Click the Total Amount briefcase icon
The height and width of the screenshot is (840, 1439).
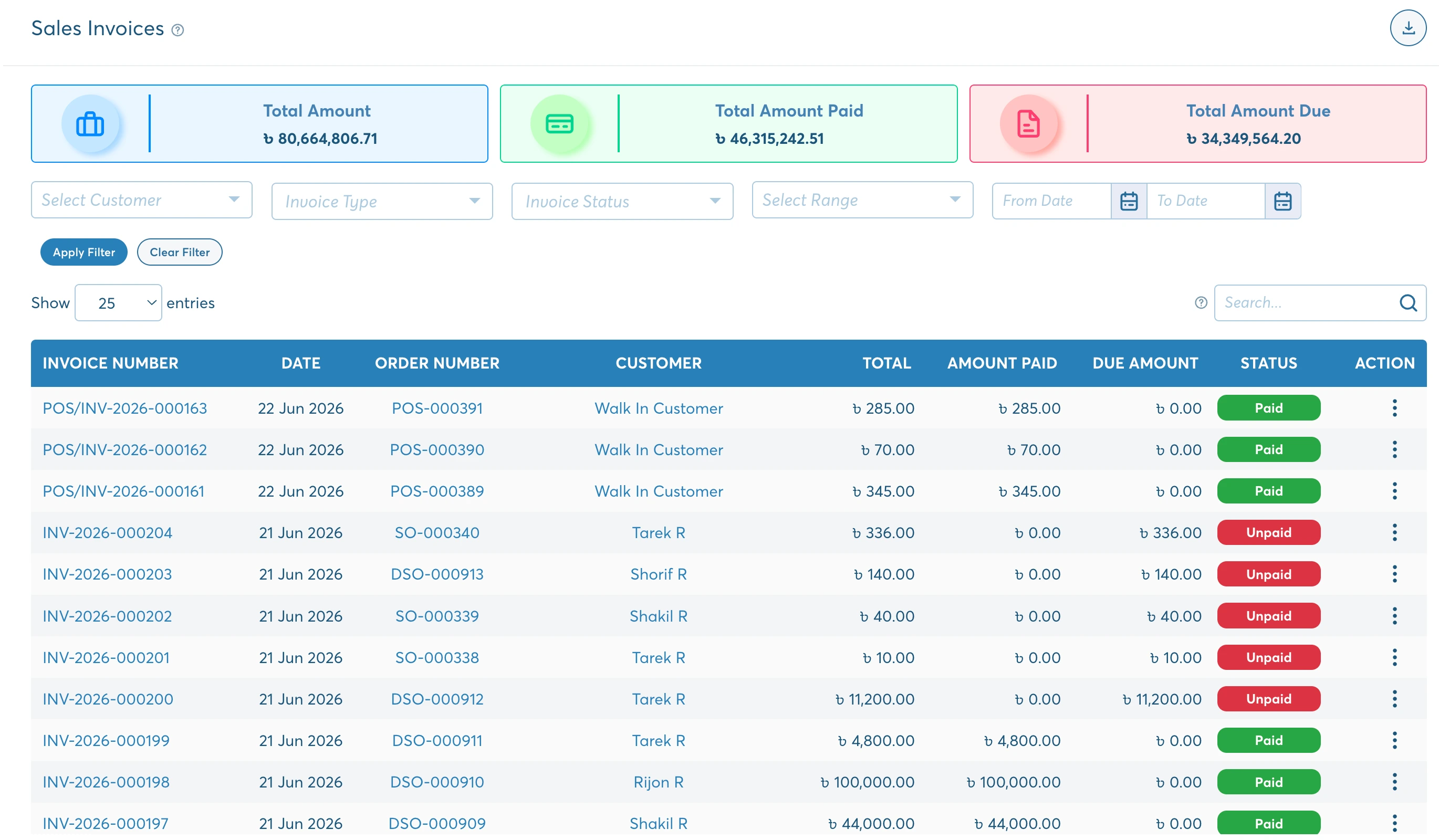tap(90, 124)
